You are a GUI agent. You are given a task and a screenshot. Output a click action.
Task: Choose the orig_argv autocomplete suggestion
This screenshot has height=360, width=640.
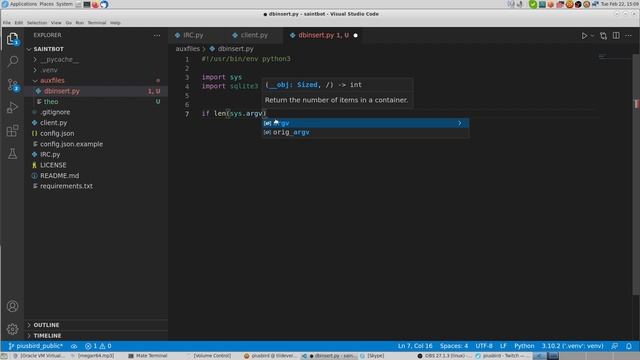[365, 132]
